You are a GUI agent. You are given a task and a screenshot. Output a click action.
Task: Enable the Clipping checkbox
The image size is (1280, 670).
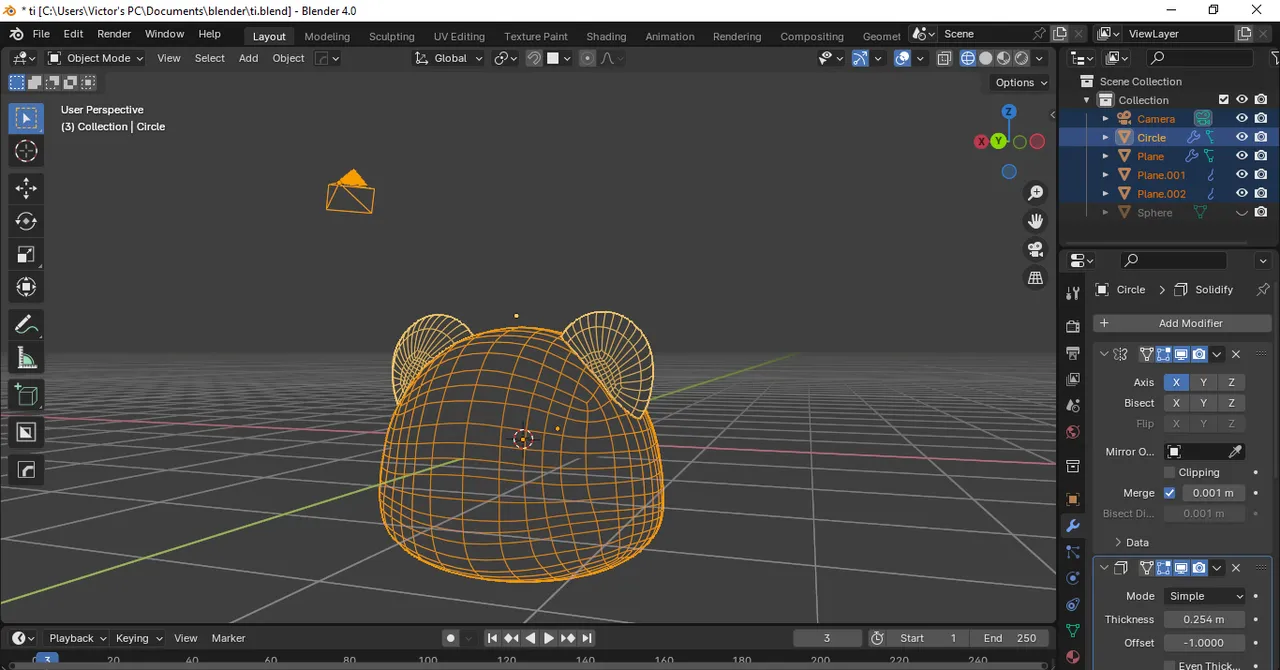tap(1169, 472)
